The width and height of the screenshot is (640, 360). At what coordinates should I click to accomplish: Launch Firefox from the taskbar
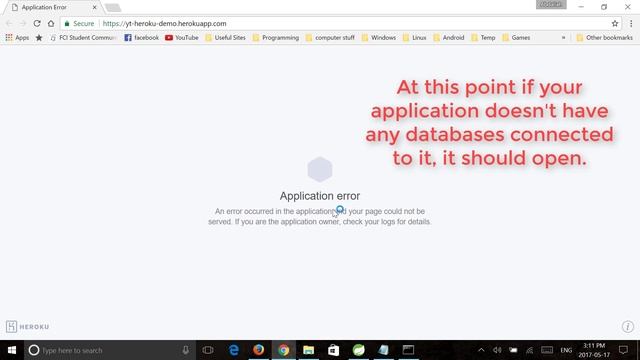tap(258, 350)
